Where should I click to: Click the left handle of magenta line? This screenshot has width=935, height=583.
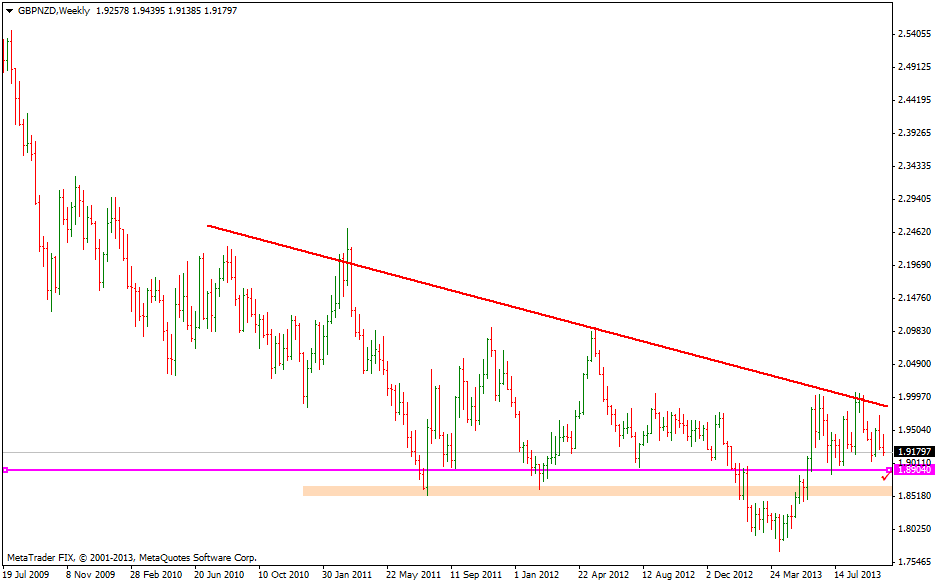[x=5, y=470]
